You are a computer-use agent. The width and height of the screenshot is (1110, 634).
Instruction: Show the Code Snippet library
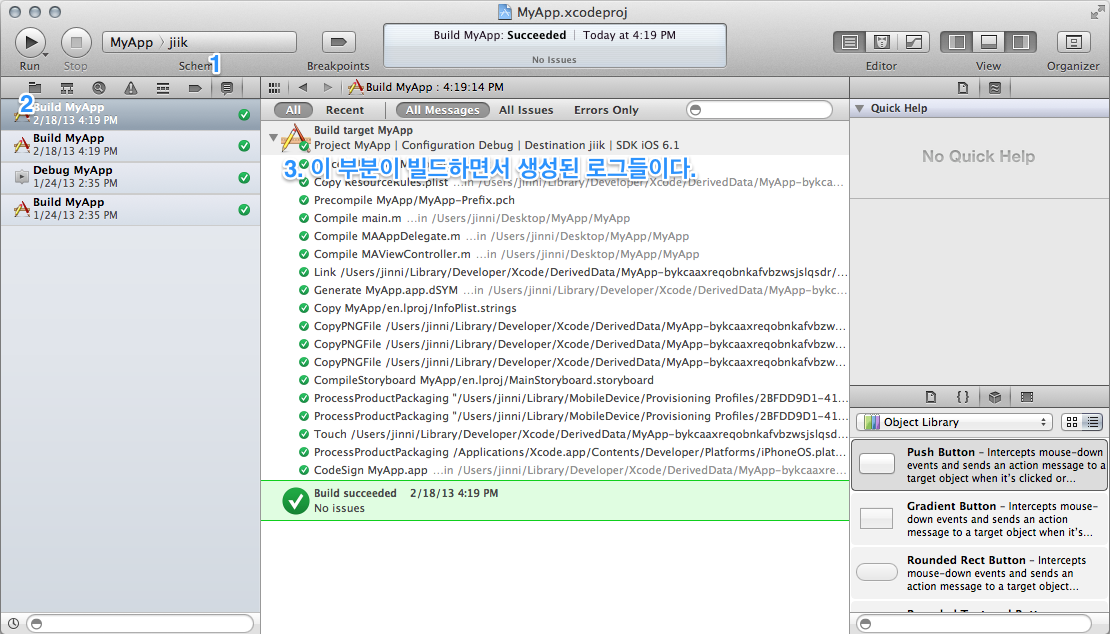963,397
